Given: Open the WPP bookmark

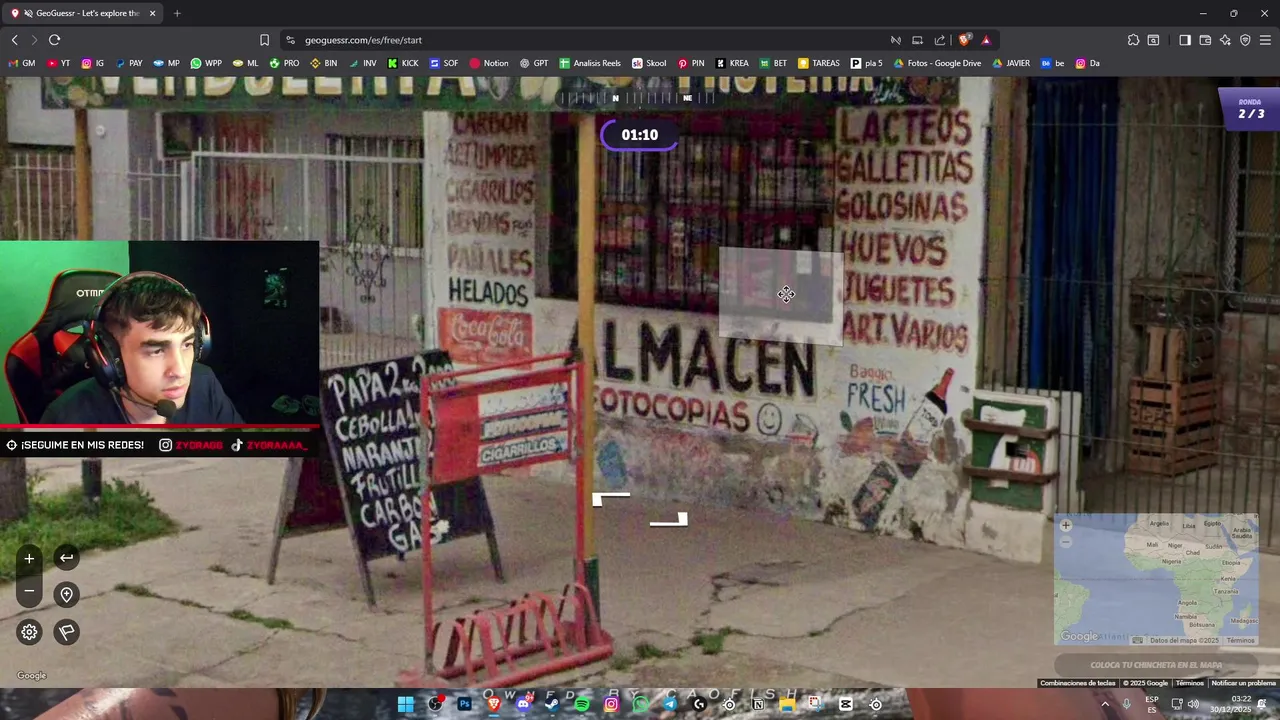Looking at the screenshot, I should (206, 63).
